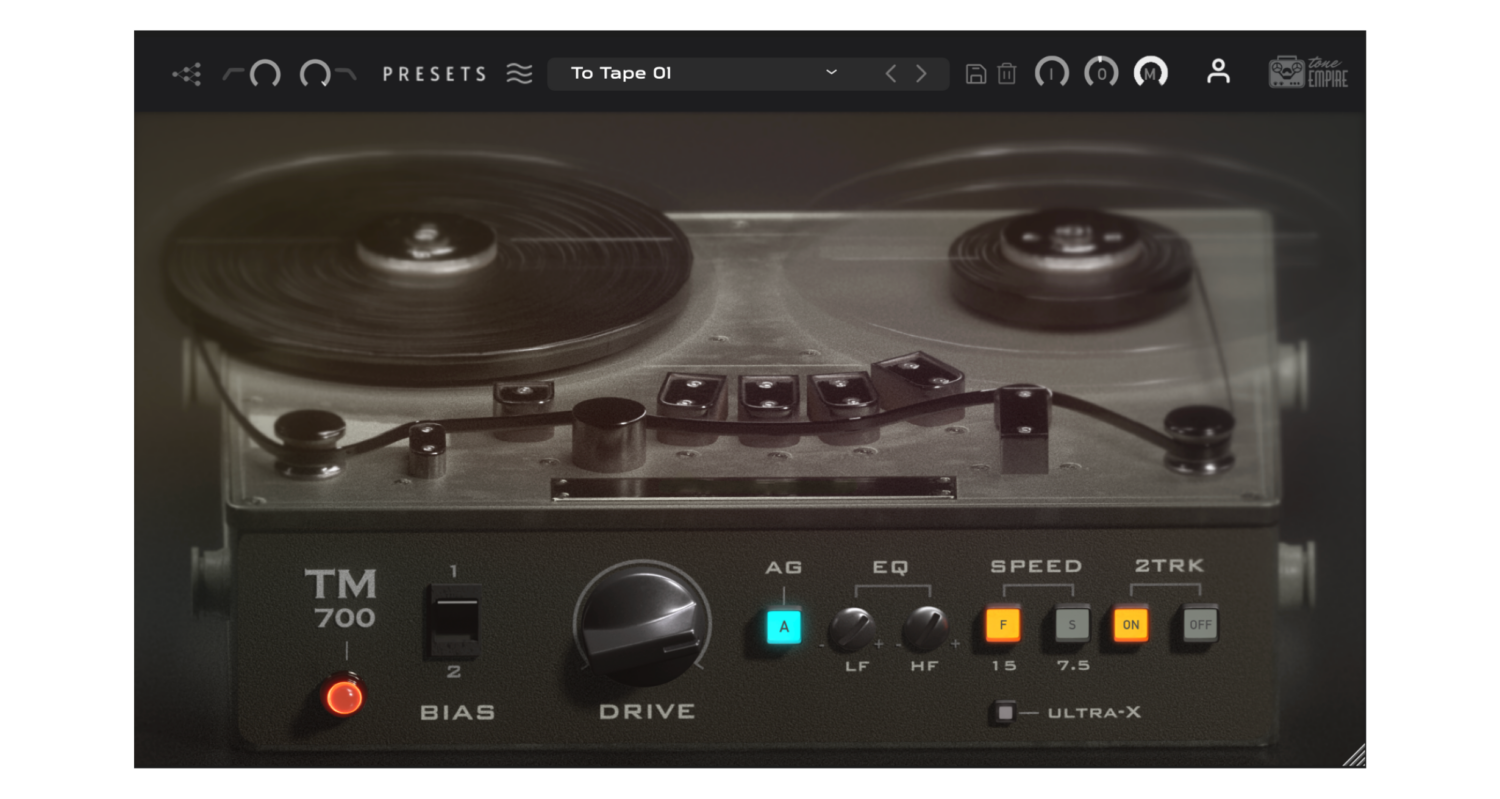1500x799 pixels.
Task: Click the Input level knob icon in the toolbar
Action: [x=1052, y=73]
